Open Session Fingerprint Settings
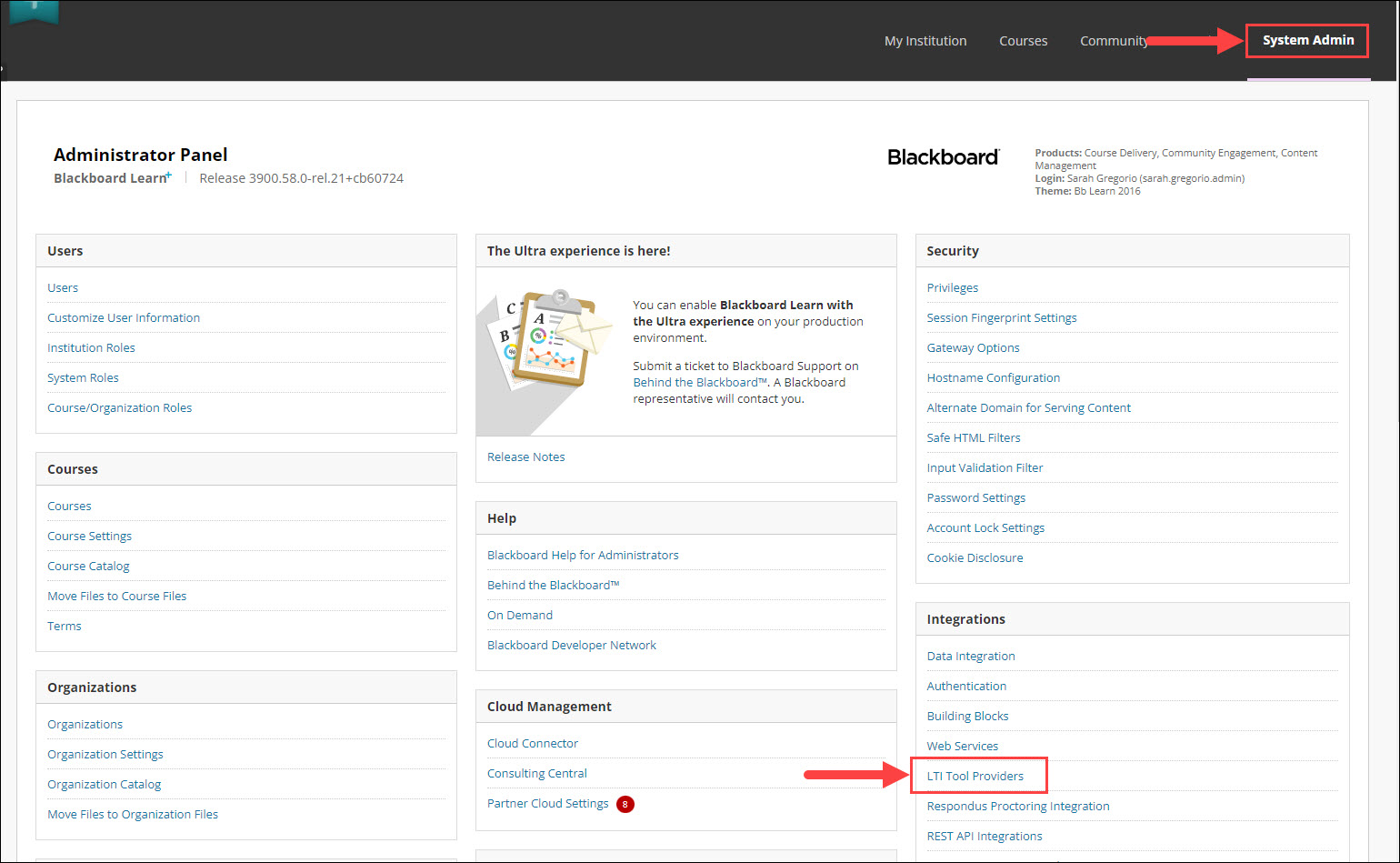This screenshot has width=1400, height=863. click(x=1002, y=317)
